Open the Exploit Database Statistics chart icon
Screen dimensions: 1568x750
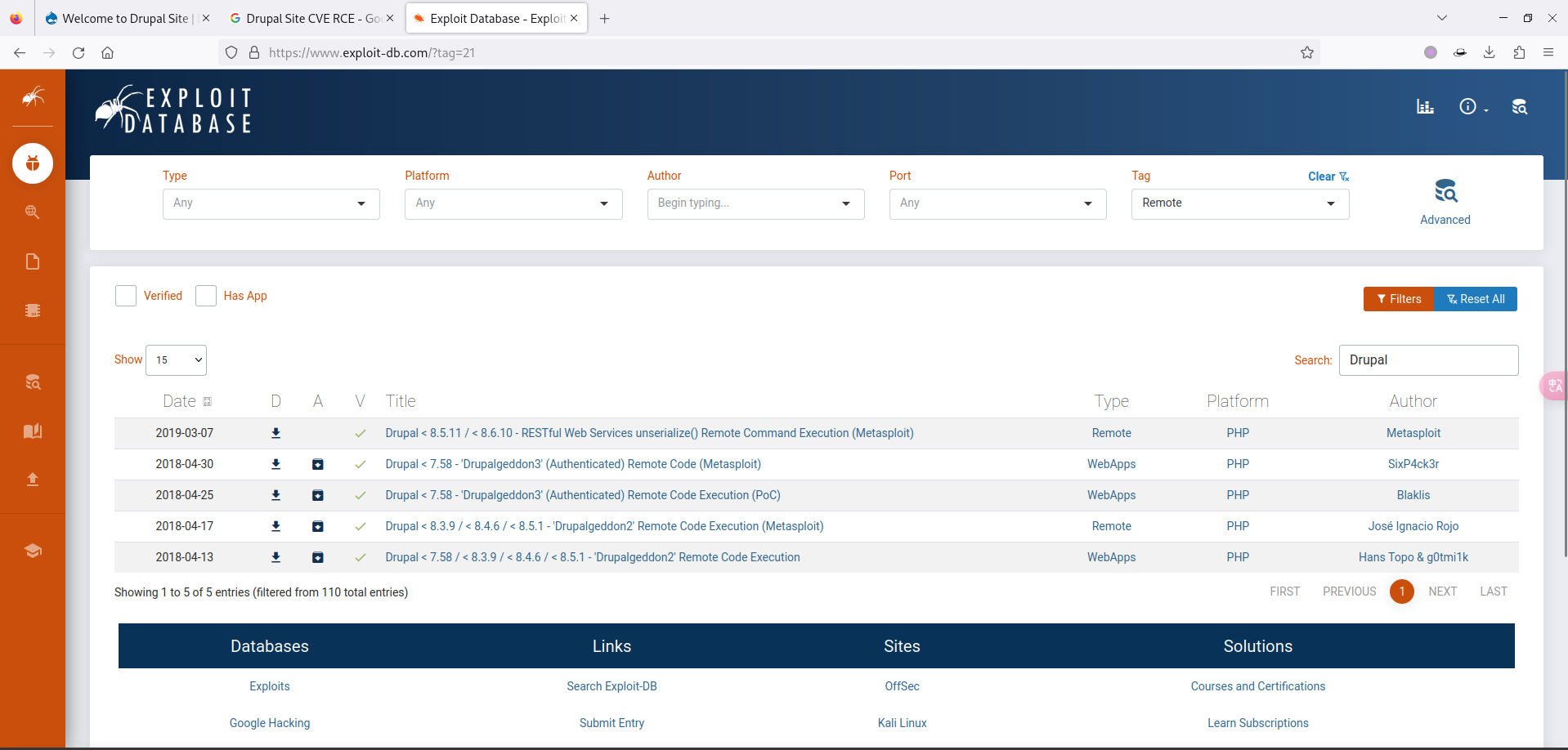point(1425,107)
